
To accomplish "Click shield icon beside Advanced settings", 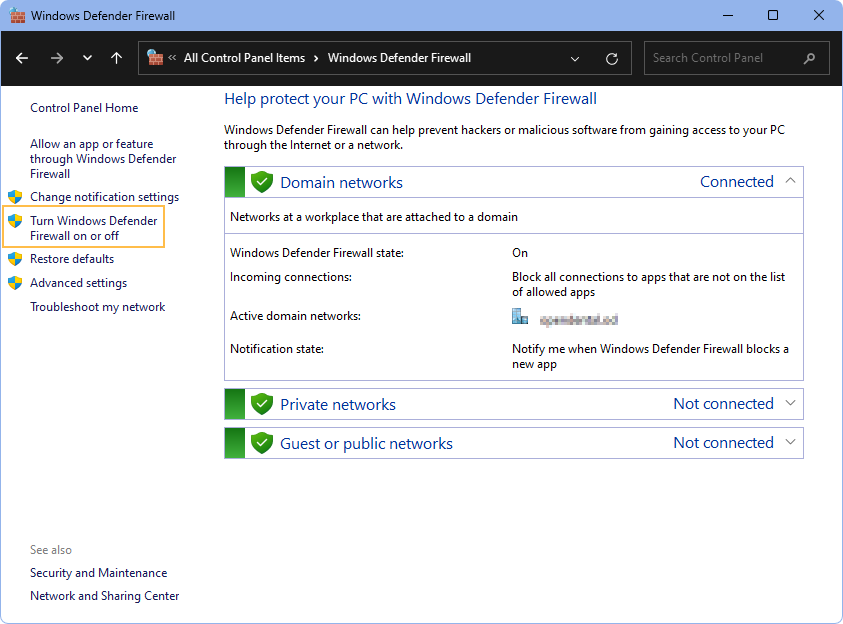I will click(15, 283).
